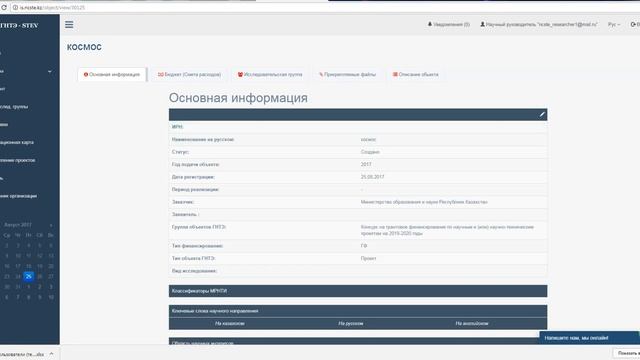Viewport: 640px width, 360px height.
Task: Select day 20 in the calendar
Action: click(x=51, y=266)
